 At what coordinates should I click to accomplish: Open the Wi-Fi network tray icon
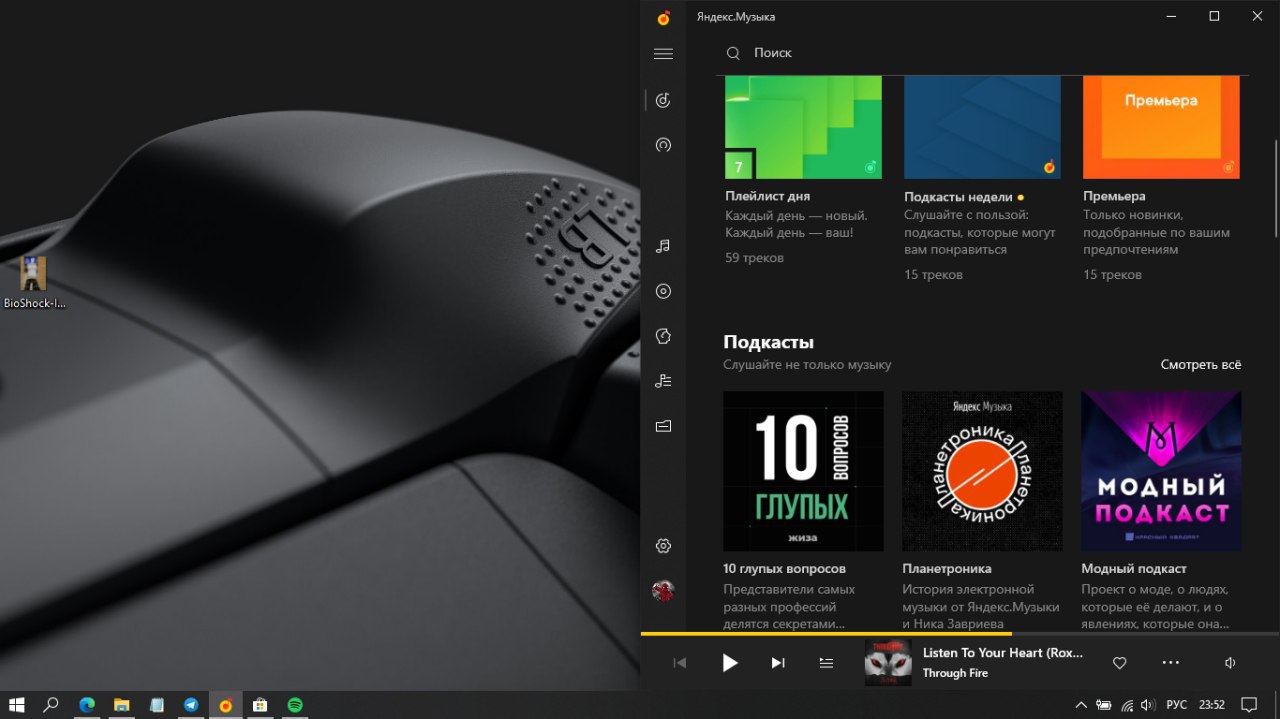1127,704
